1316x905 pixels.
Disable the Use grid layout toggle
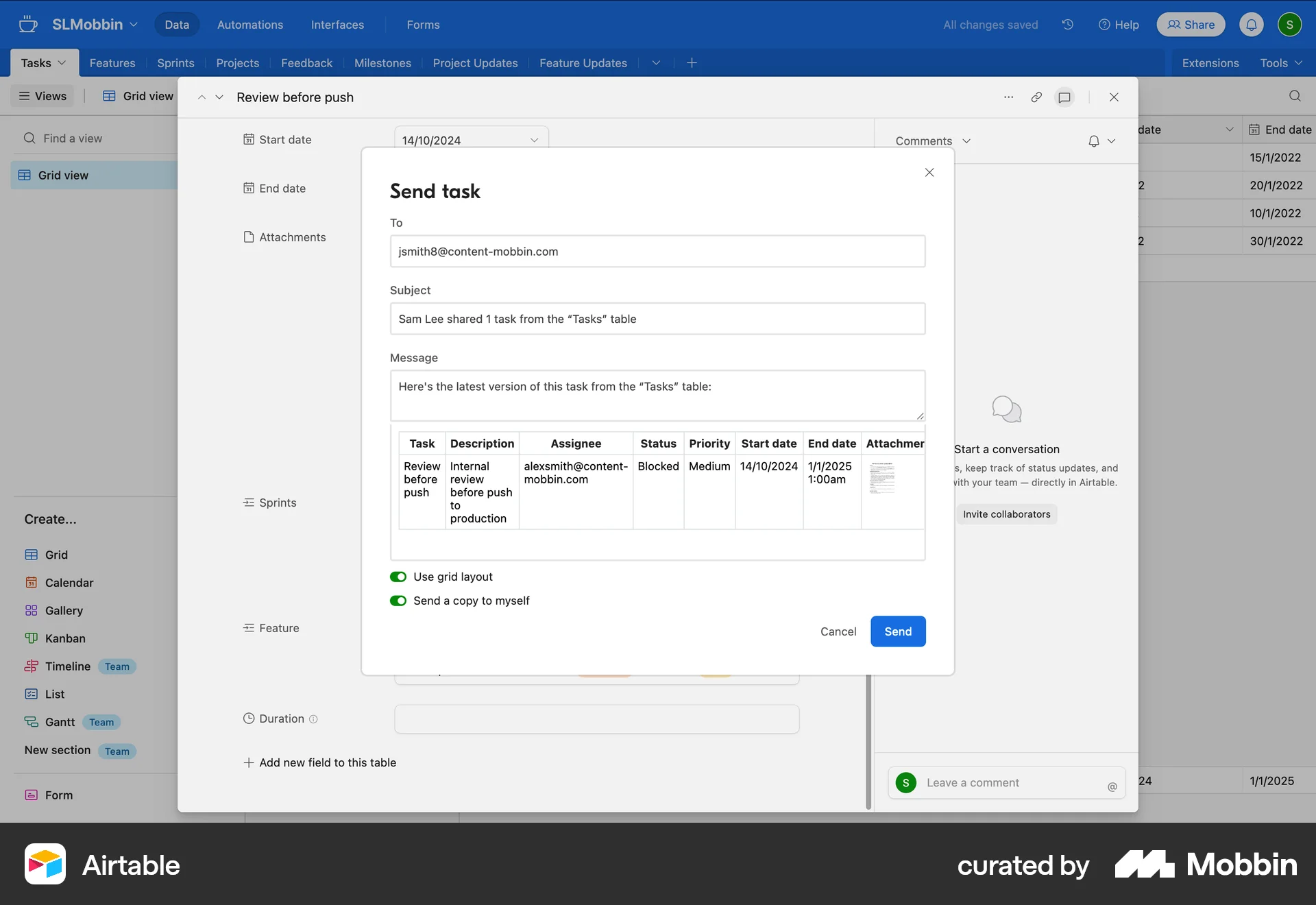pos(398,577)
